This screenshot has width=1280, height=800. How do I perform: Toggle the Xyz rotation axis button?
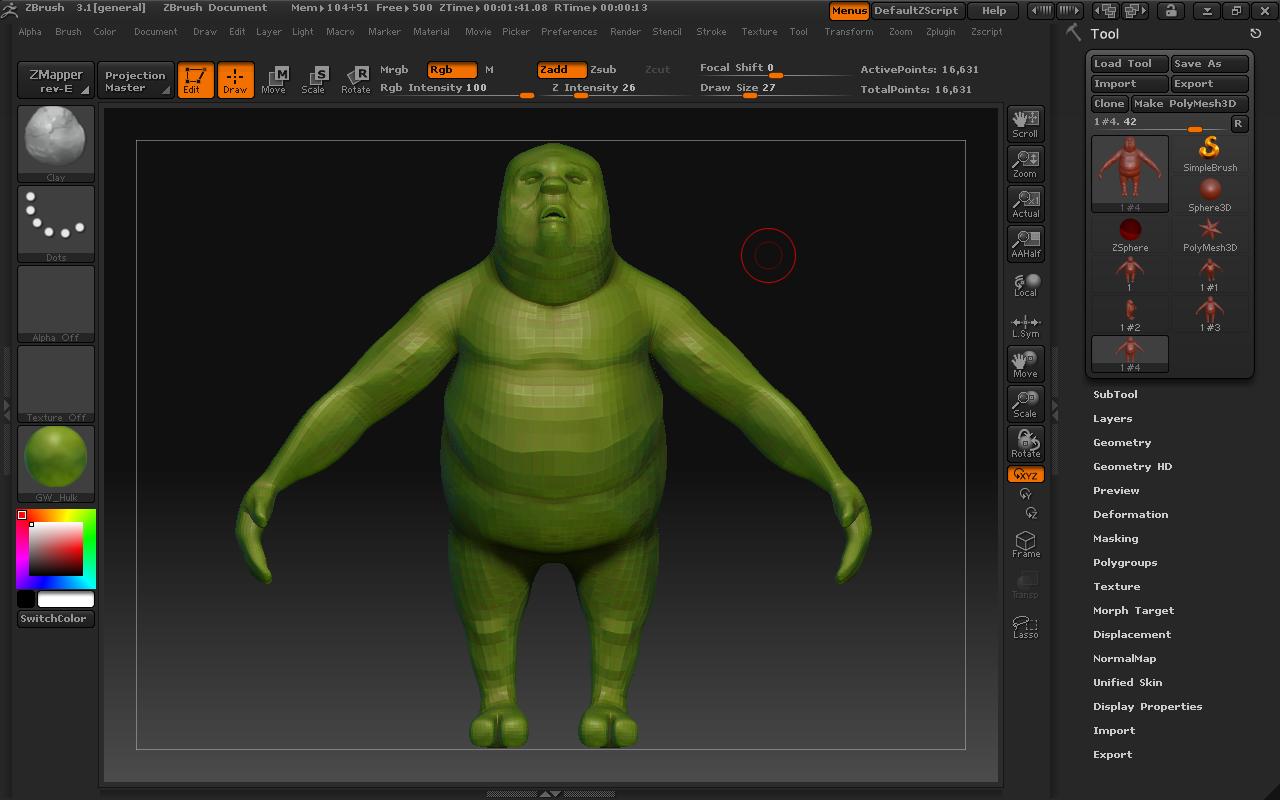point(1025,475)
